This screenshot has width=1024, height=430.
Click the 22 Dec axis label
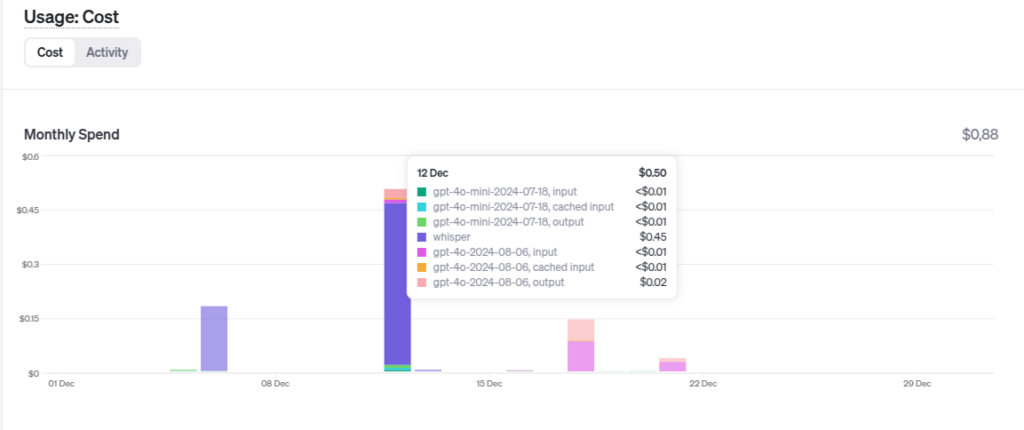(703, 384)
